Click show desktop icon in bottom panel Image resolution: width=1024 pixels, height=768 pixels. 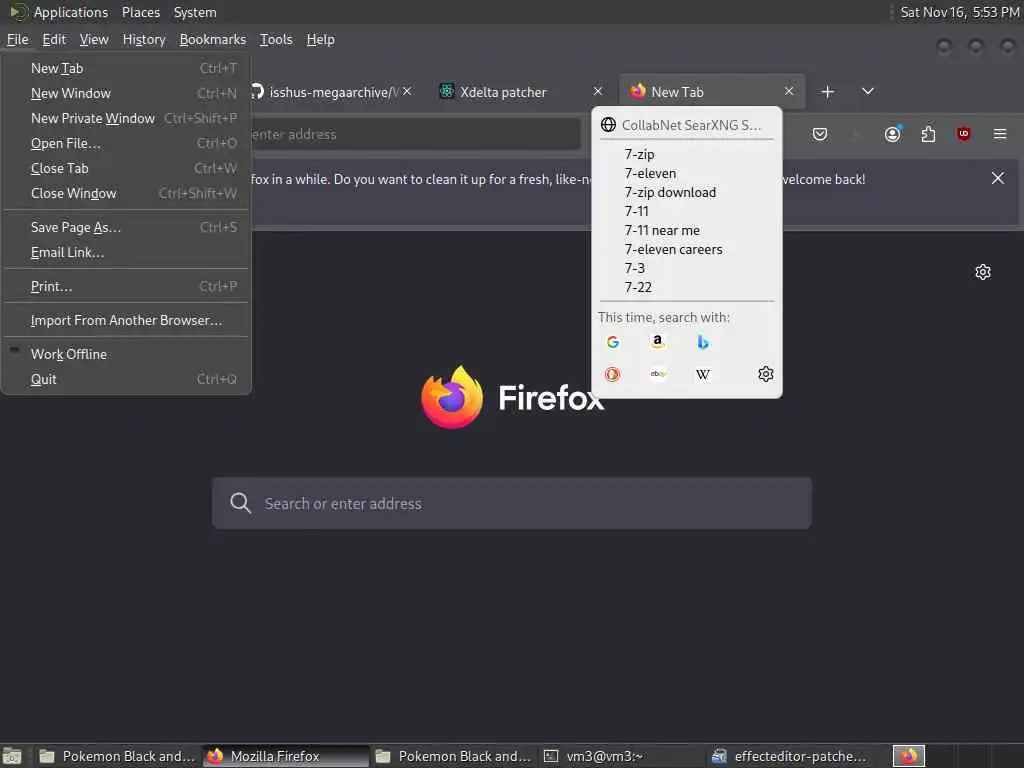12,756
